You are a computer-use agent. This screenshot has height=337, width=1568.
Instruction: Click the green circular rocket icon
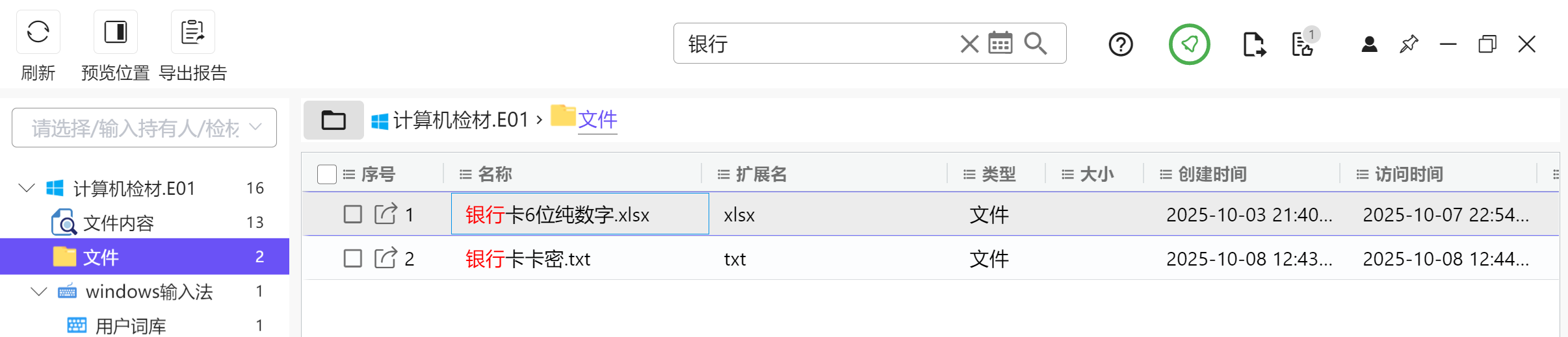point(1189,44)
